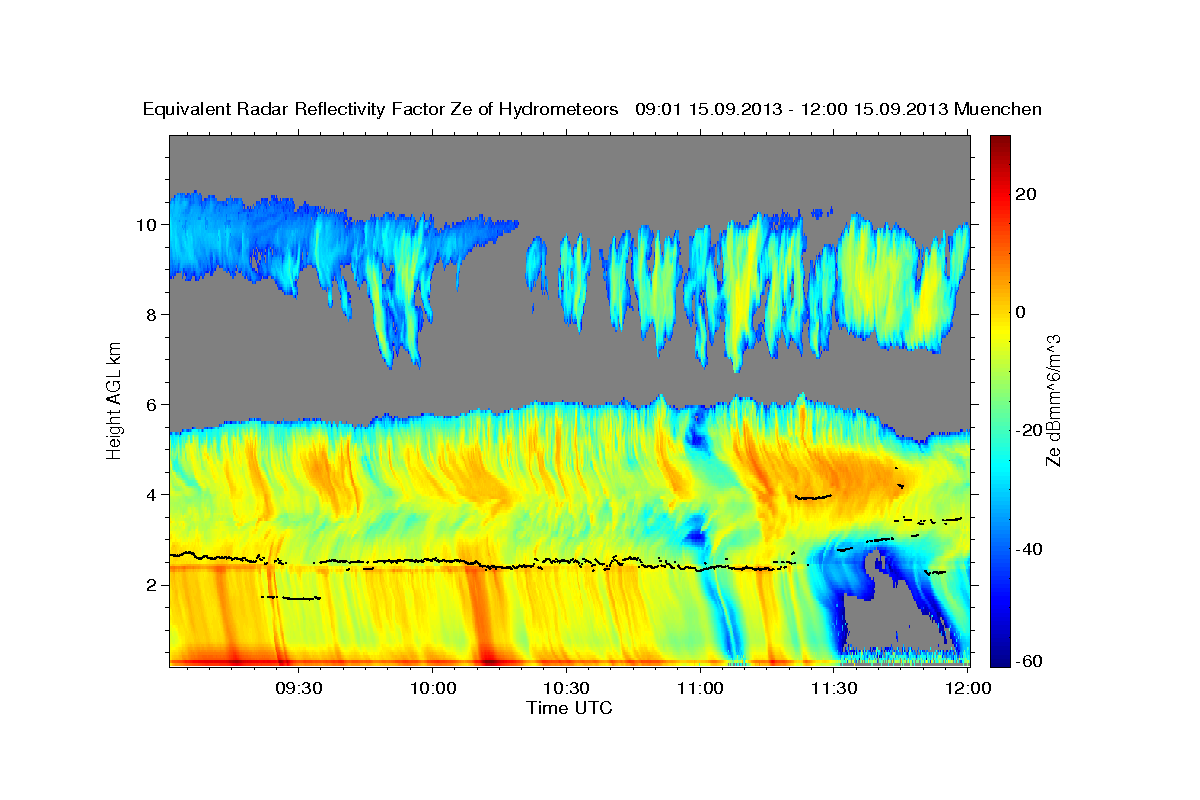
Task: Click the 'Height AGL km' axis label
Action: click(114, 399)
